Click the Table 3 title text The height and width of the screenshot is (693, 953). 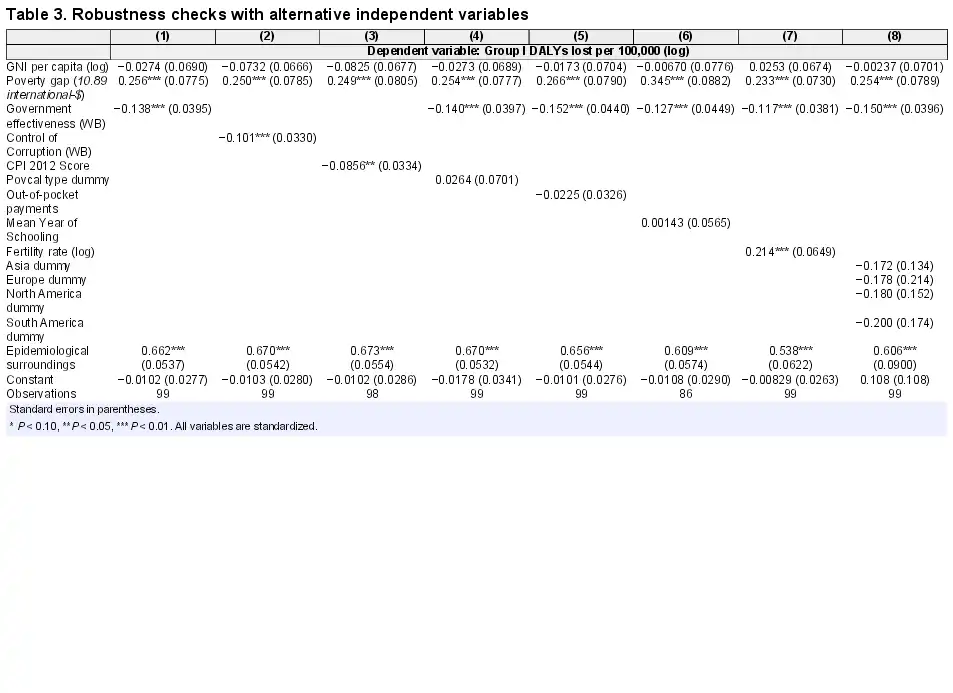click(x=267, y=14)
